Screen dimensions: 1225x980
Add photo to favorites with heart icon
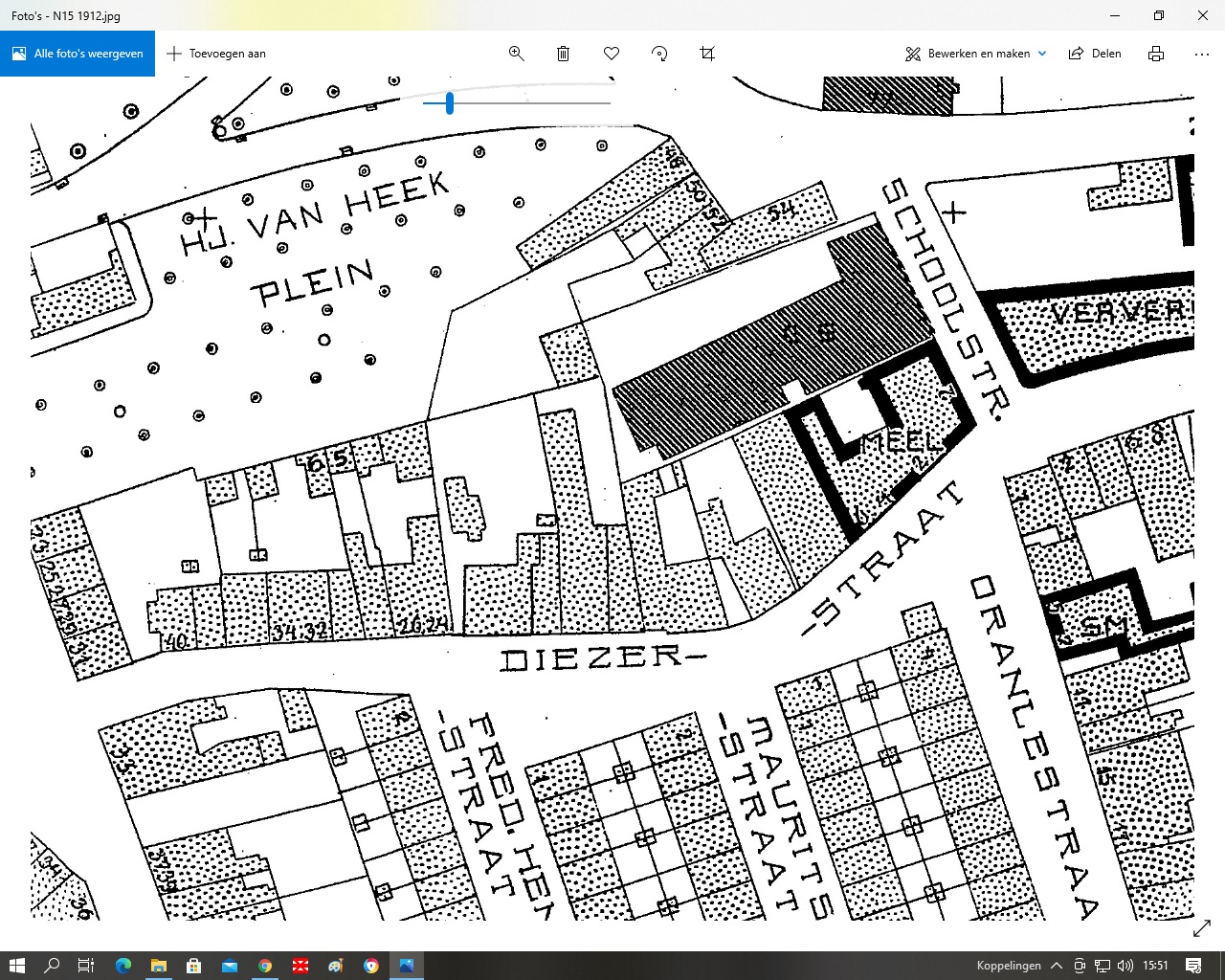pyautogui.click(x=612, y=54)
